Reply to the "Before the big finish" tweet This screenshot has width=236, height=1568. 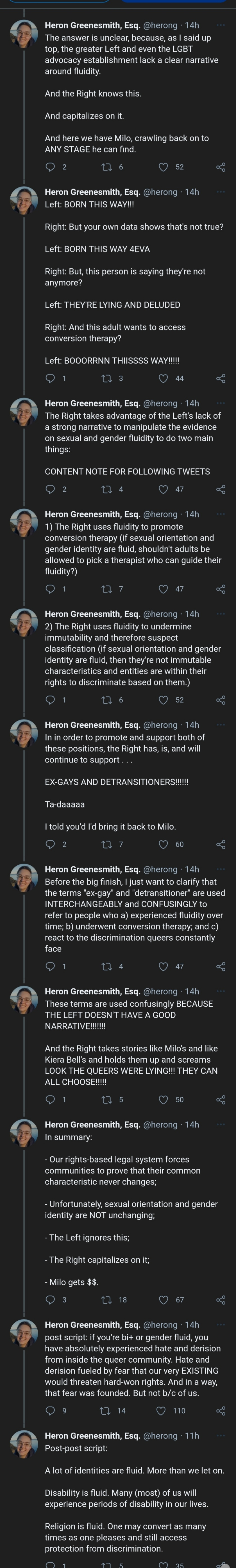[51, 965]
